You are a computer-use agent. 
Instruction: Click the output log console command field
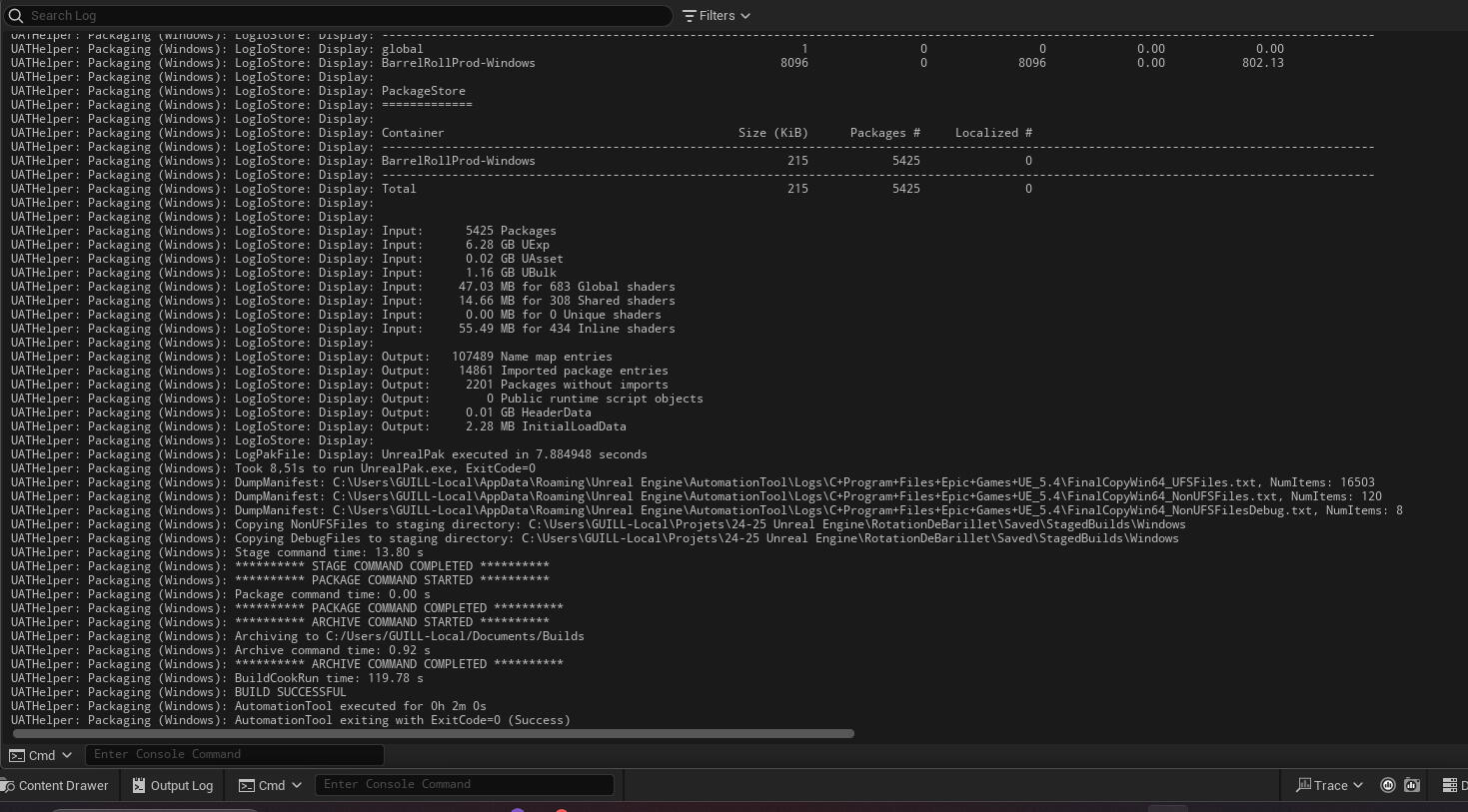tap(234, 755)
